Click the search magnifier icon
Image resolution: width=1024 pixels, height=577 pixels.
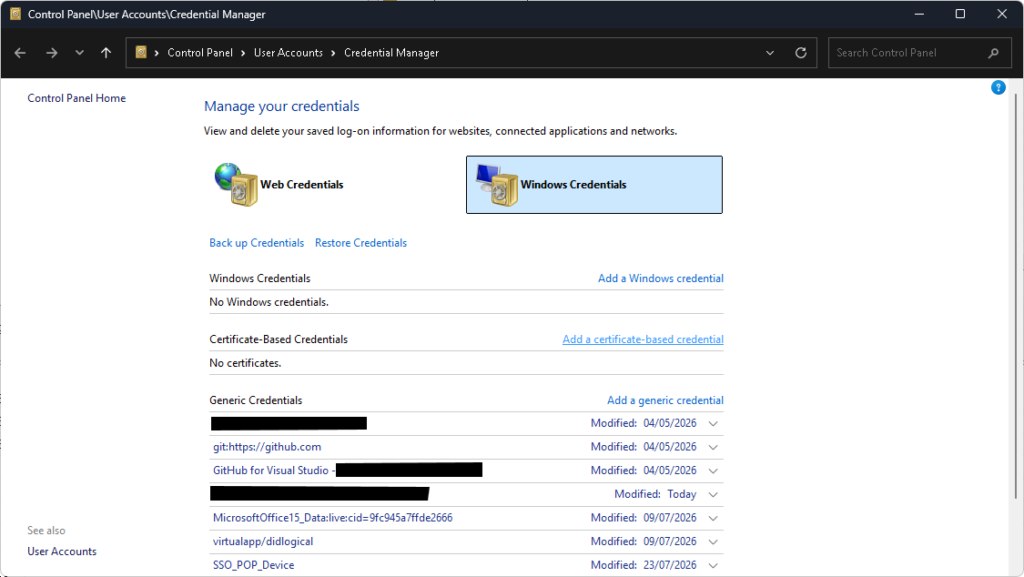pyautogui.click(x=993, y=53)
